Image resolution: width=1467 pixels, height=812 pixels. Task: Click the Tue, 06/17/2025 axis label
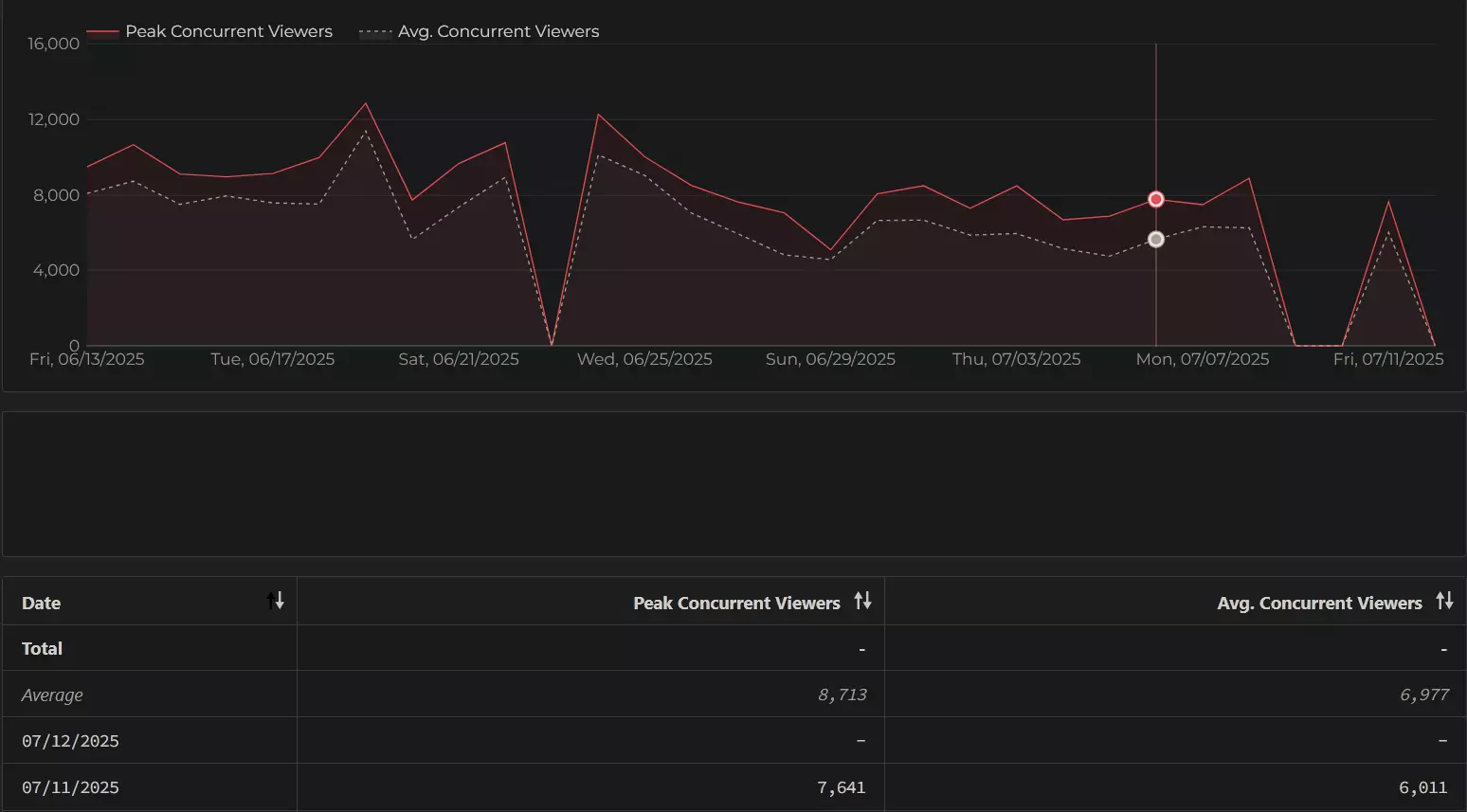click(273, 359)
